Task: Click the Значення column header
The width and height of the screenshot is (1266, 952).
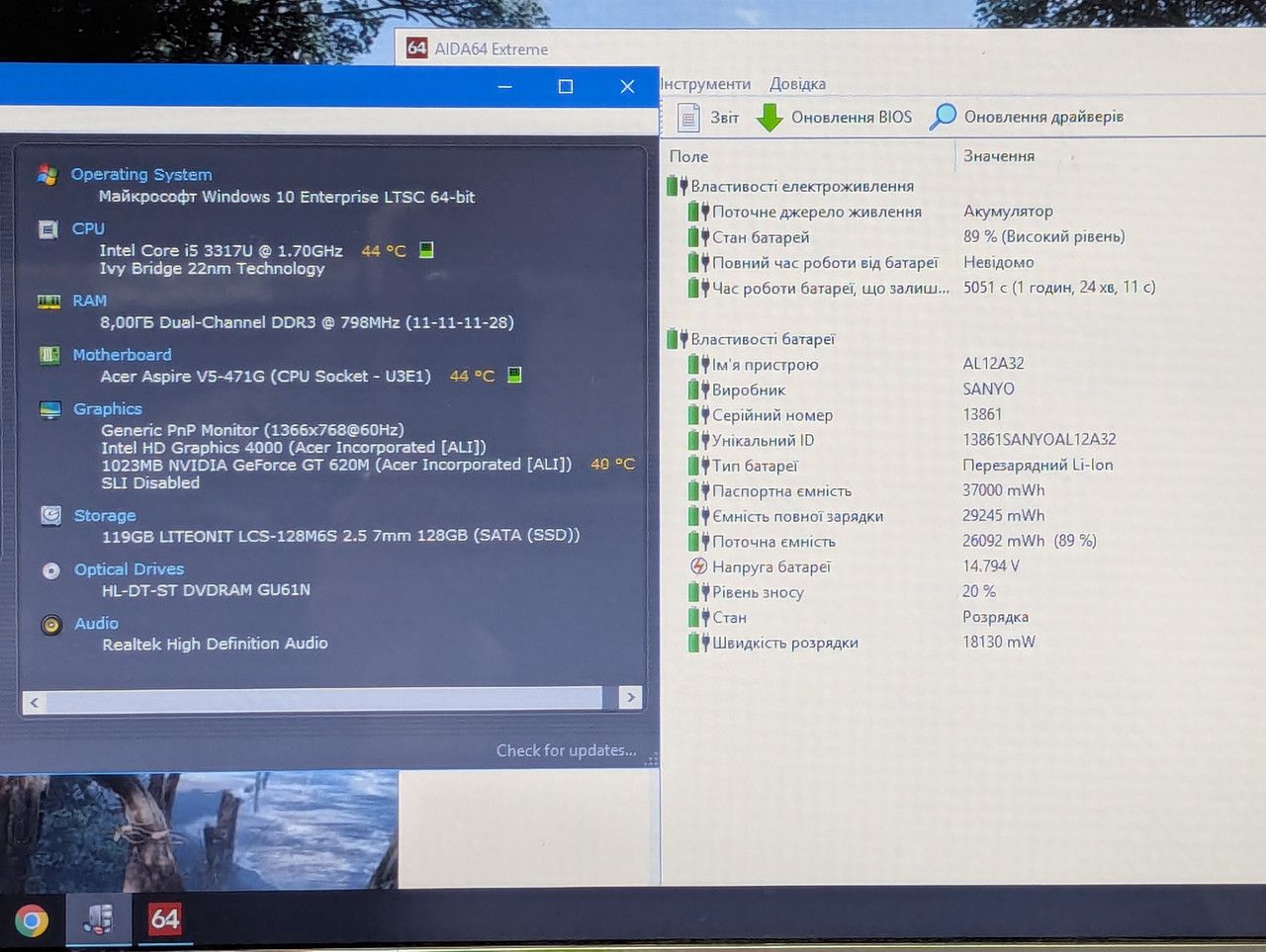Action: (x=999, y=156)
